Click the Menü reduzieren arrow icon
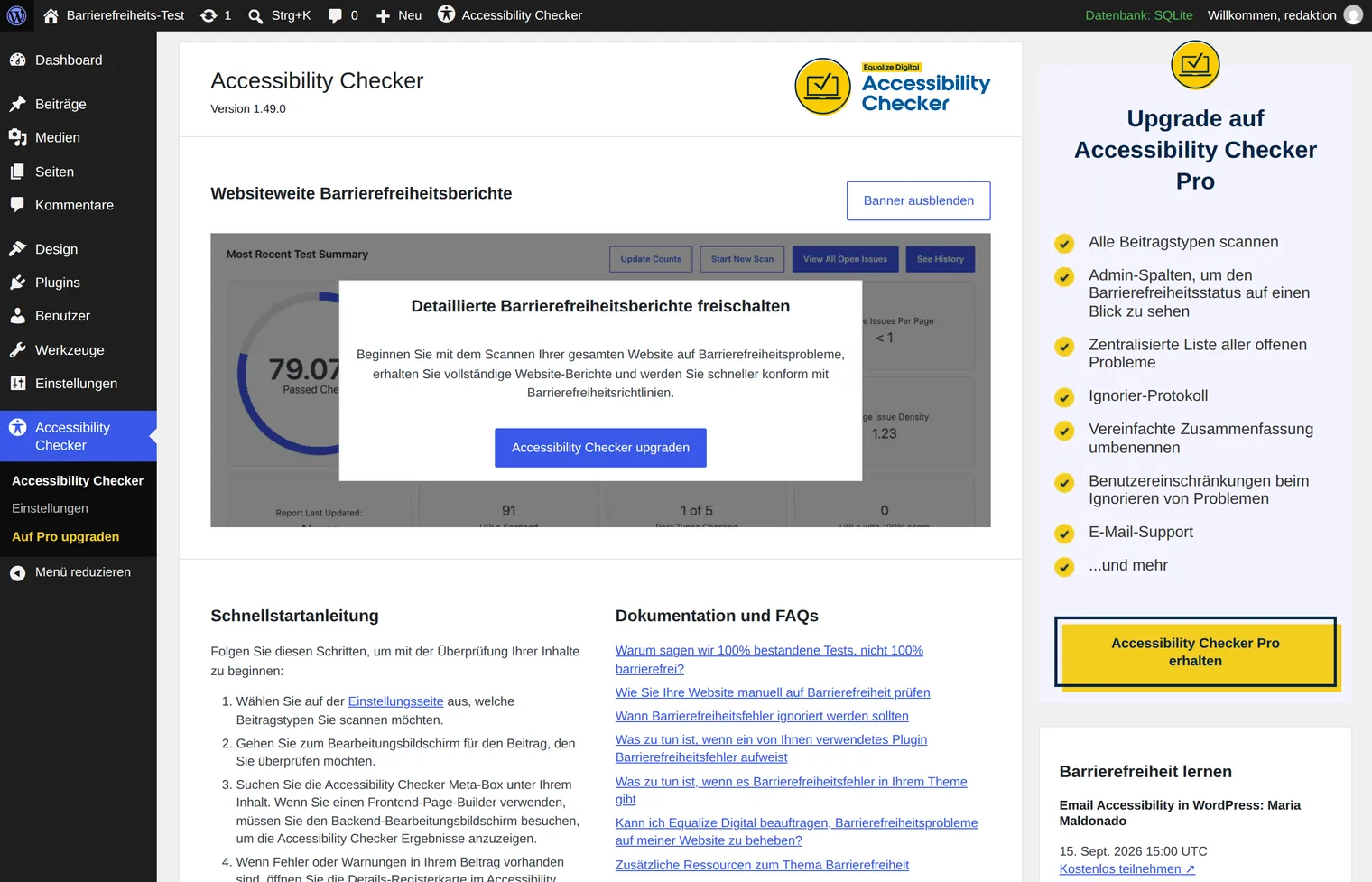This screenshot has height=882, width=1372. pyautogui.click(x=17, y=572)
